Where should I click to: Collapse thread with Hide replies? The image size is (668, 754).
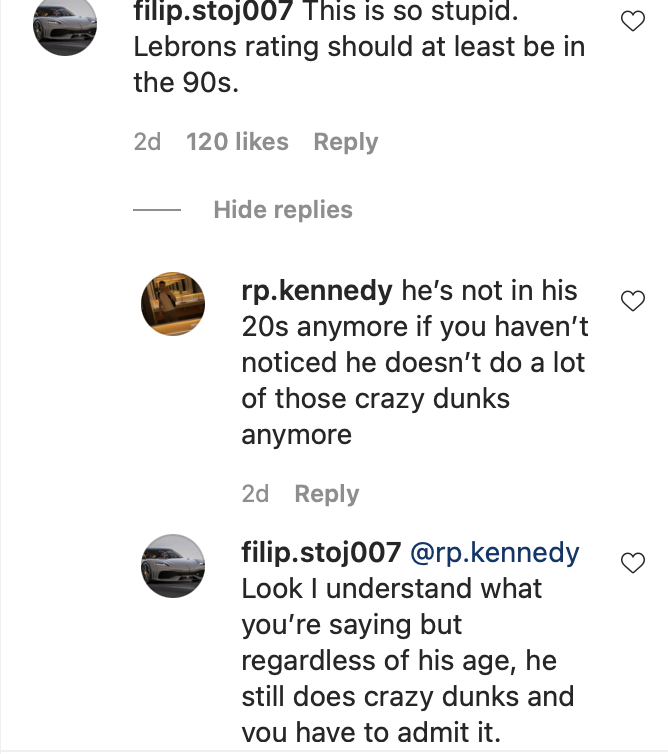(x=283, y=210)
